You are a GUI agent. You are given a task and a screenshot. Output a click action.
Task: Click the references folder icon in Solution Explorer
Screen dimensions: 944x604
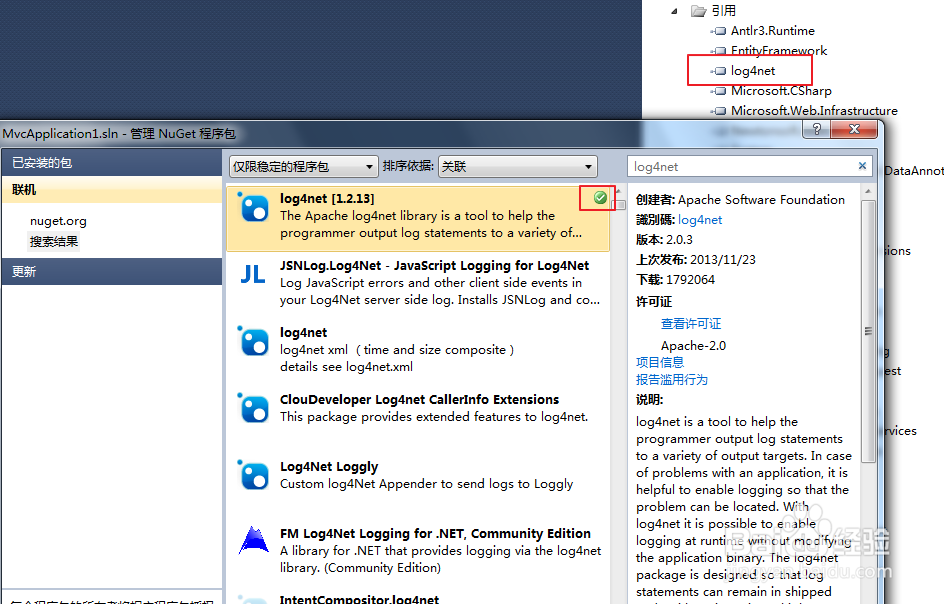point(698,11)
